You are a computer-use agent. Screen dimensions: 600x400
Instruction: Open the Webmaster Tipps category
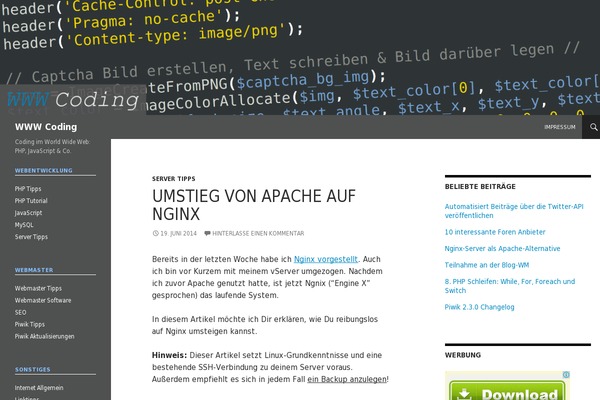38,288
